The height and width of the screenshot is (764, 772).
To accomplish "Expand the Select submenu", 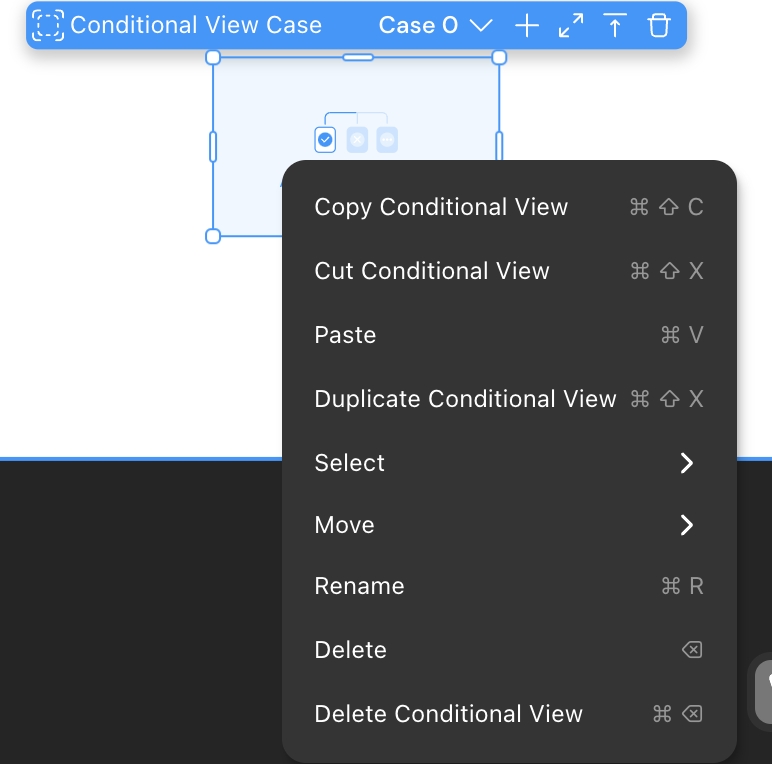I will click(509, 463).
